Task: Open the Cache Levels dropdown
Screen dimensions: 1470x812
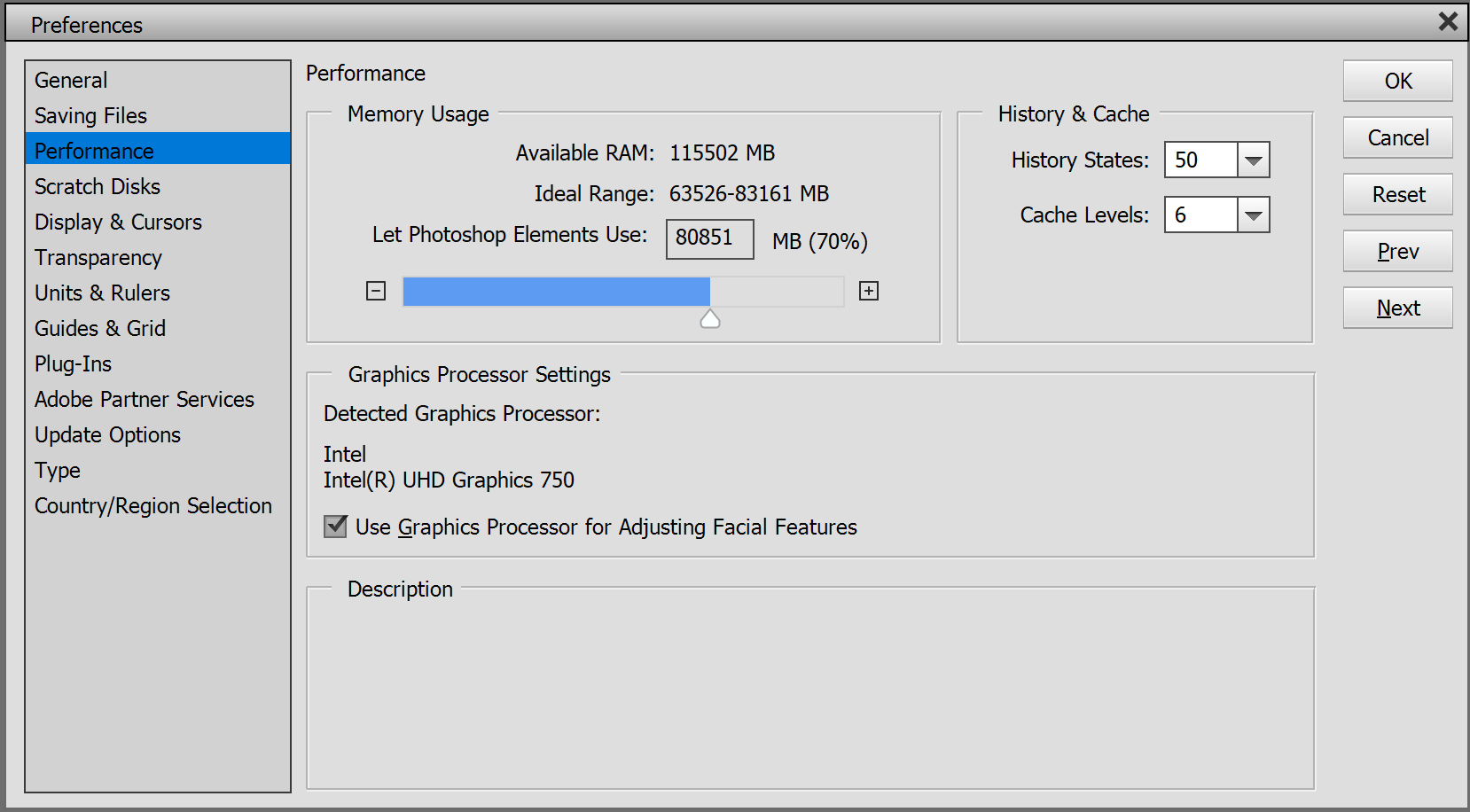Action: pos(1253,215)
